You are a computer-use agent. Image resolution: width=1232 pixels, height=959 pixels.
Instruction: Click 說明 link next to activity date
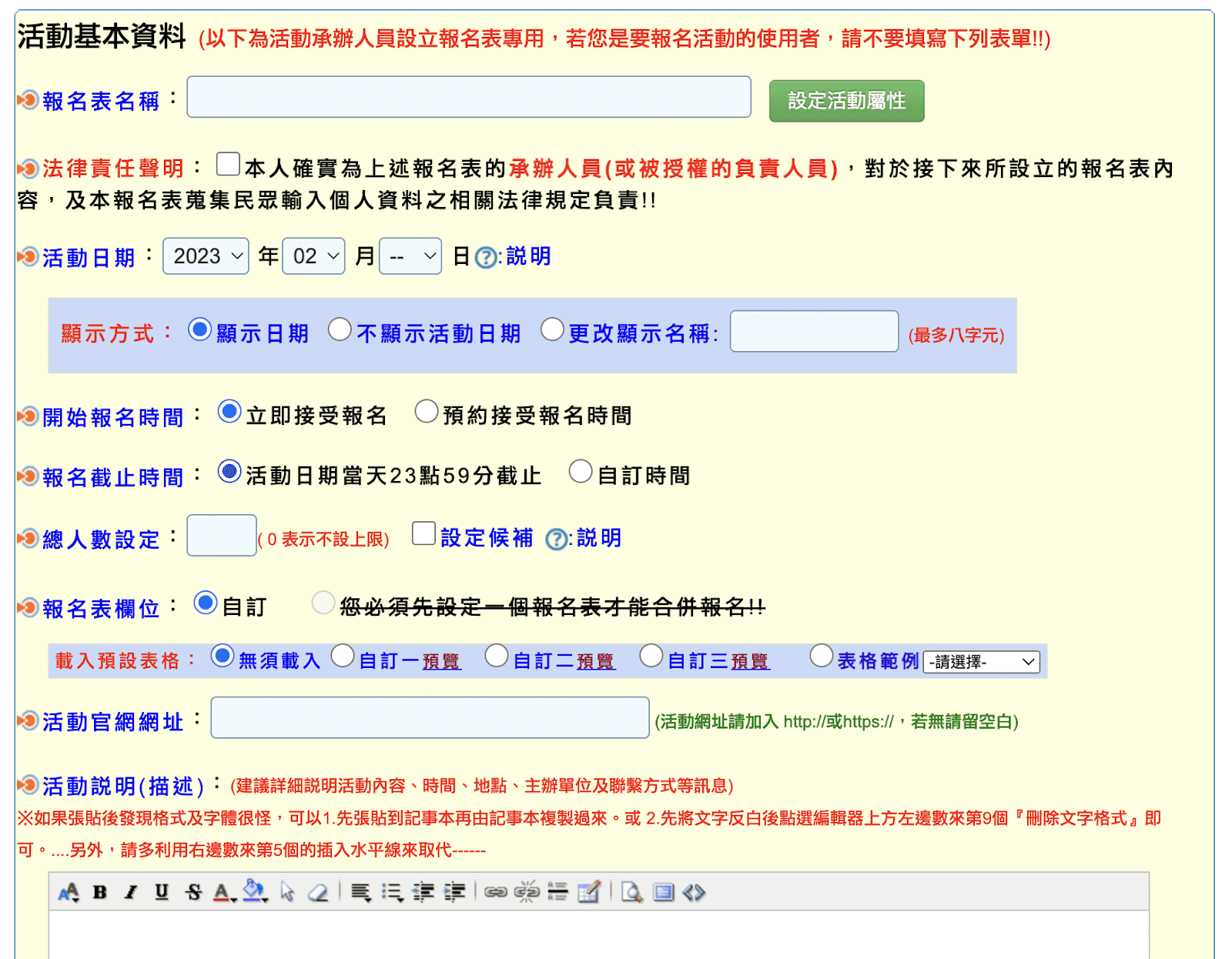click(528, 256)
